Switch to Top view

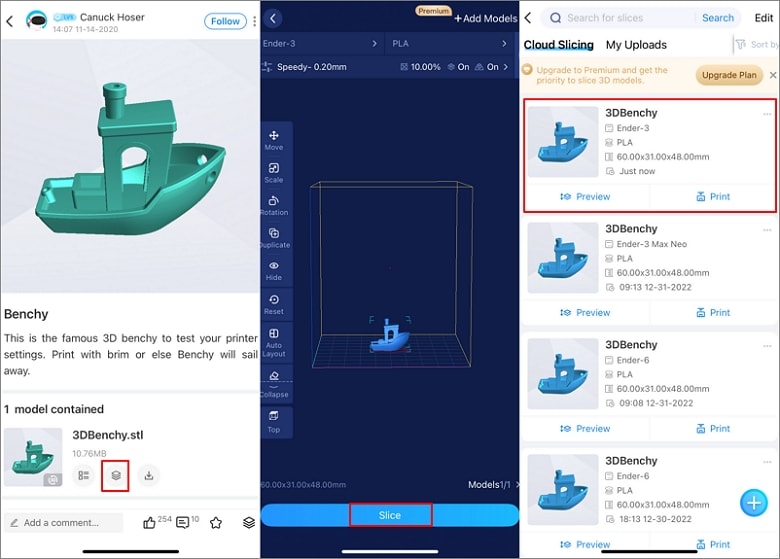[274, 422]
